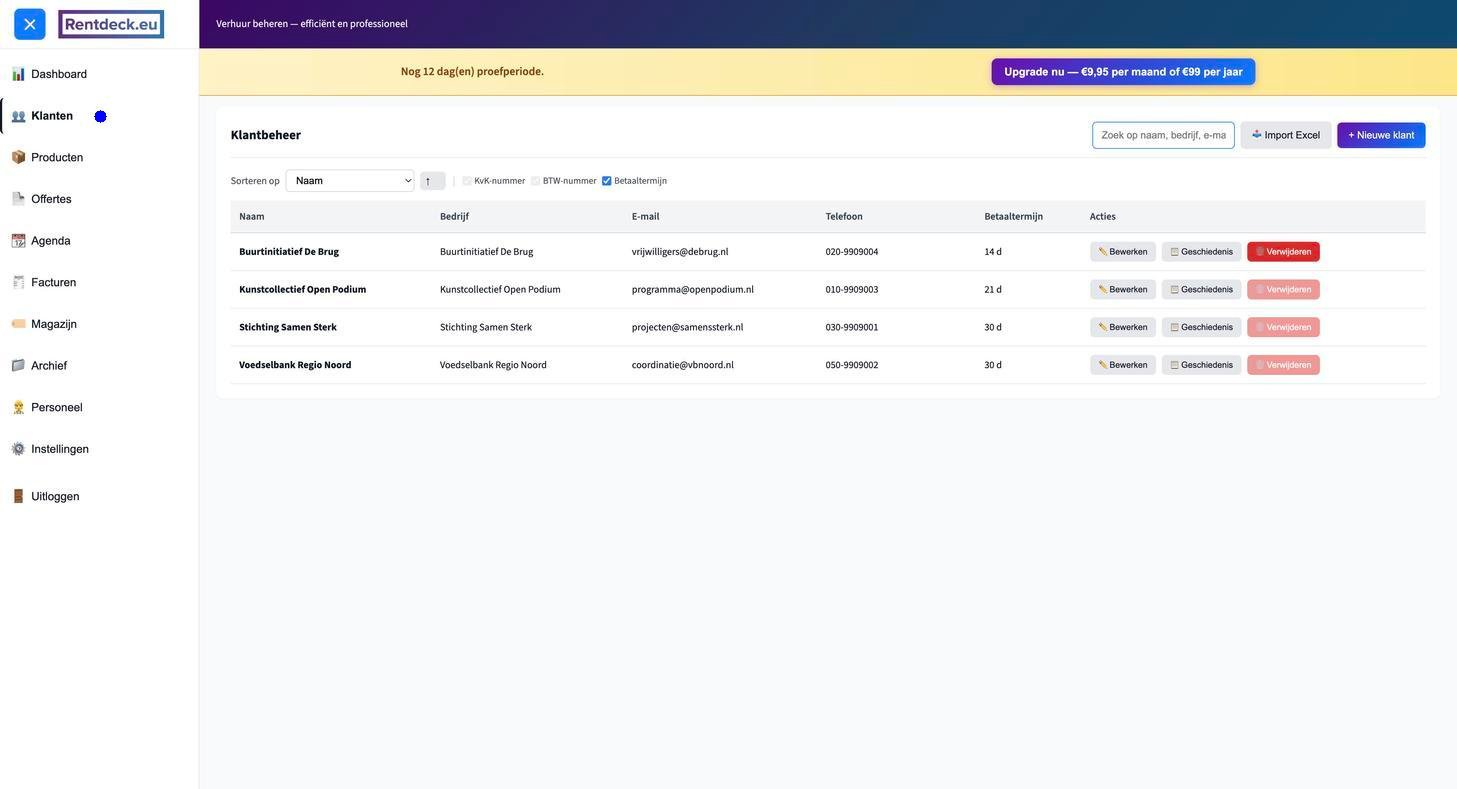Toggle sort direction arrow button

point(432,181)
